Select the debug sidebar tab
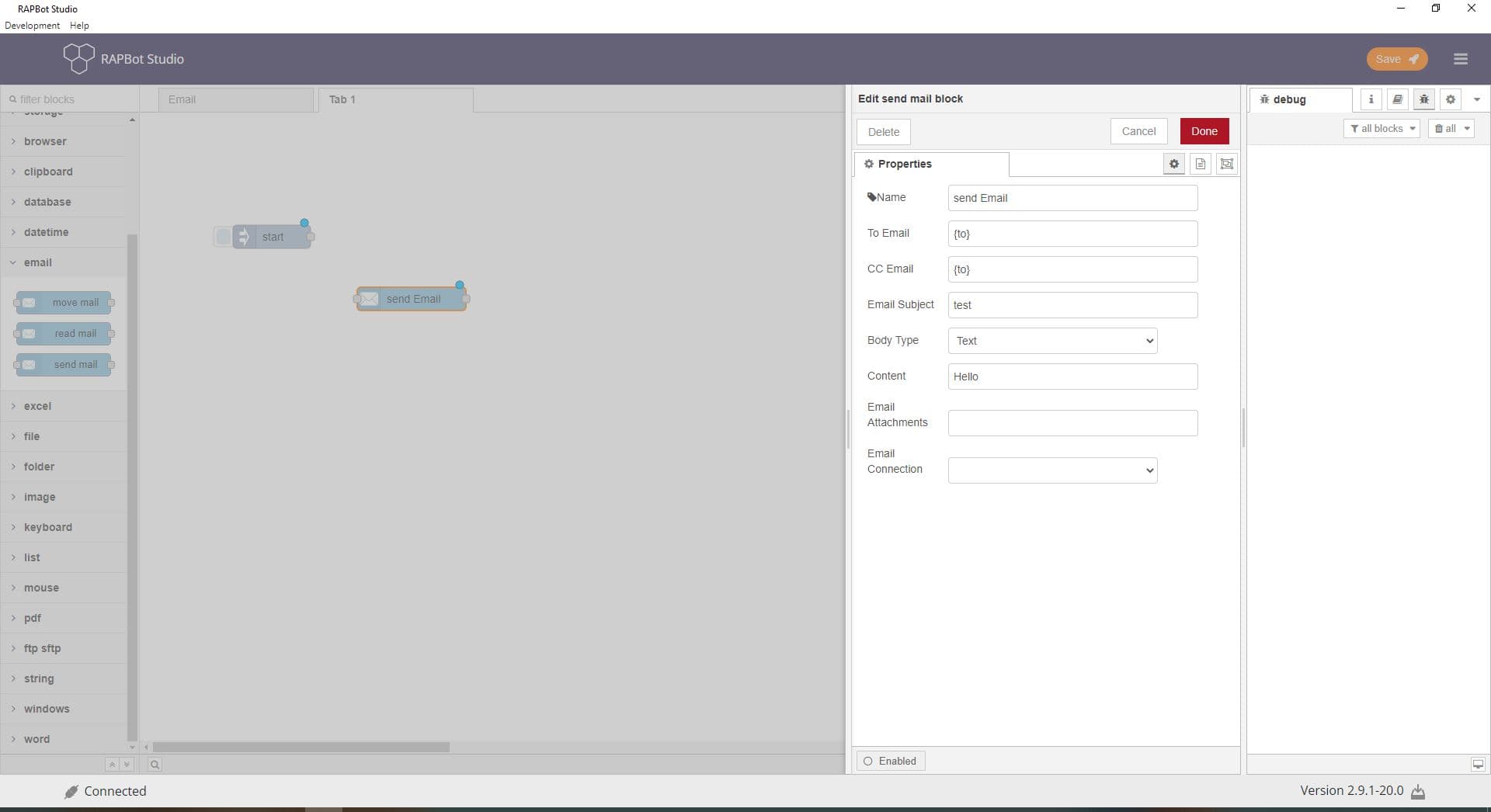1491x812 pixels. click(1300, 99)
